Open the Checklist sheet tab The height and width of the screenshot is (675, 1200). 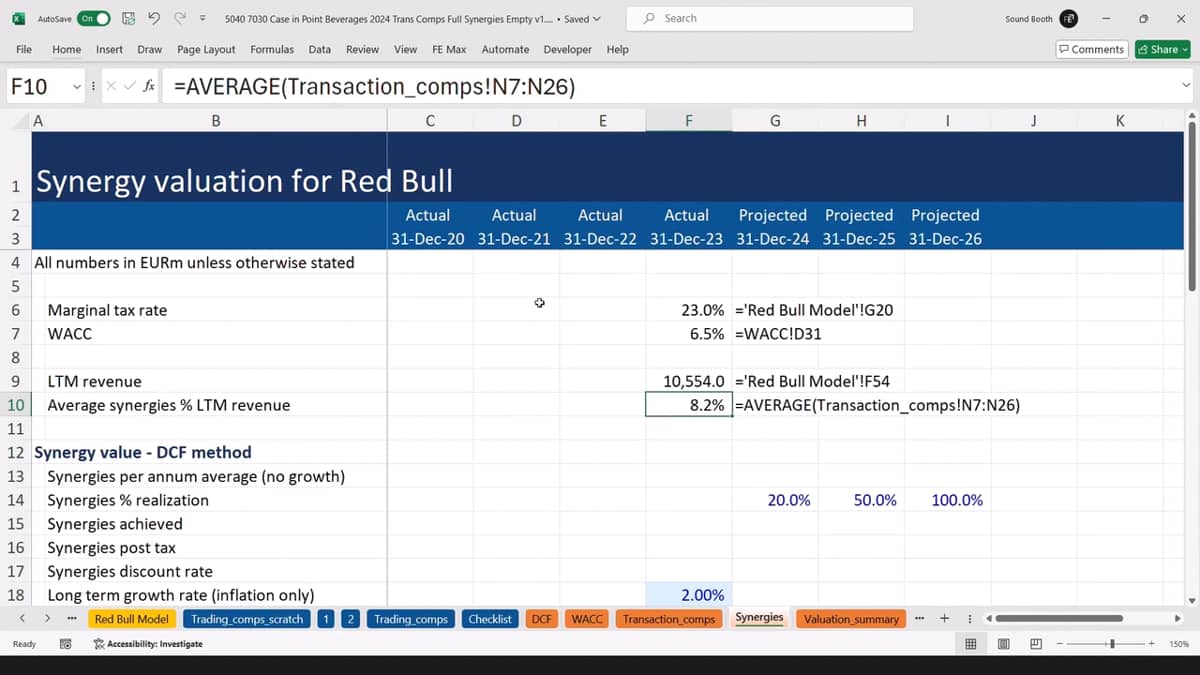490,619
